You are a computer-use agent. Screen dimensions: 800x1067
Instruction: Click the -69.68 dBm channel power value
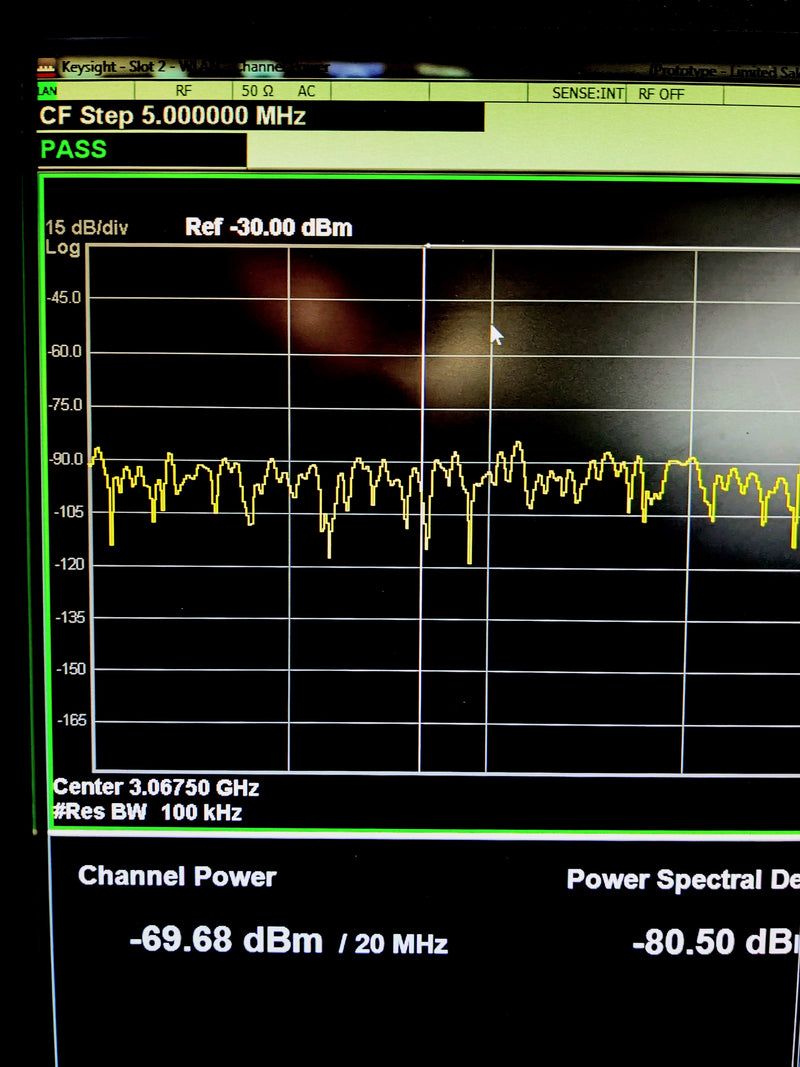[226, 940]
